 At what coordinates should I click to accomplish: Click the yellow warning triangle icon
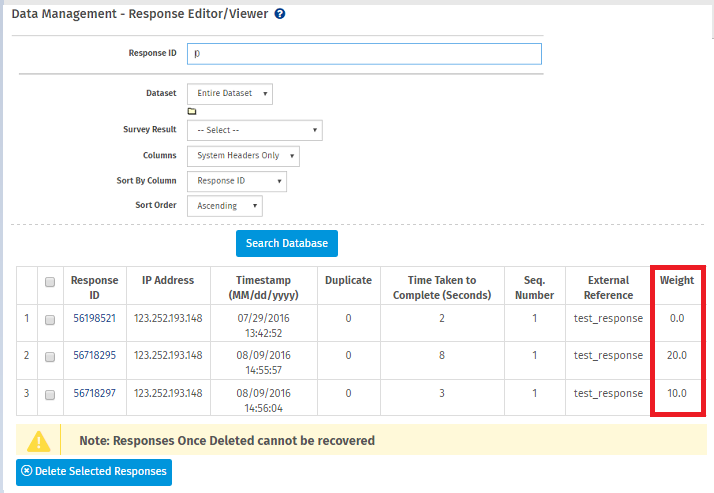pyautogui.click(x=38, y=440)
